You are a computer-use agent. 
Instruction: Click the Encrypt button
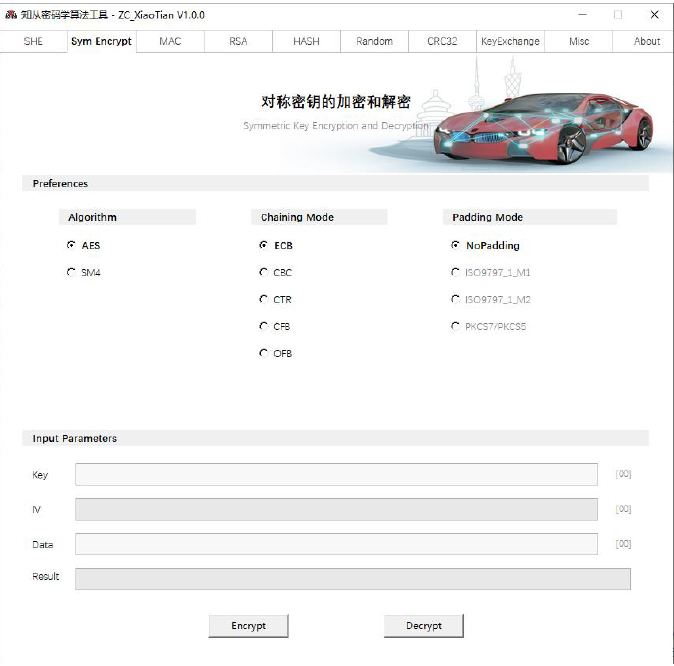tap(249, 626)
